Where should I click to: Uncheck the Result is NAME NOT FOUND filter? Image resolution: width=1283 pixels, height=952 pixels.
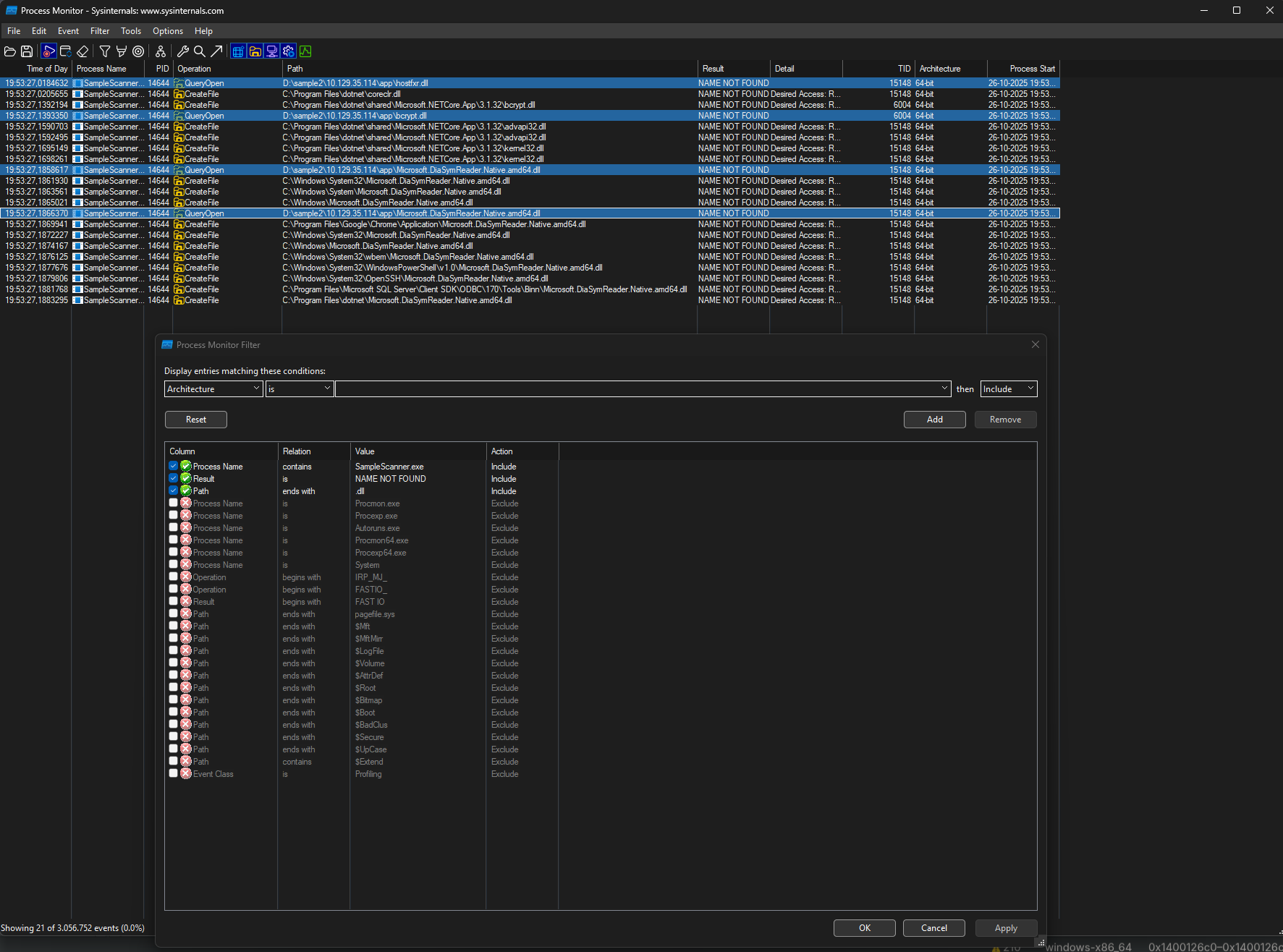[174, 479]
